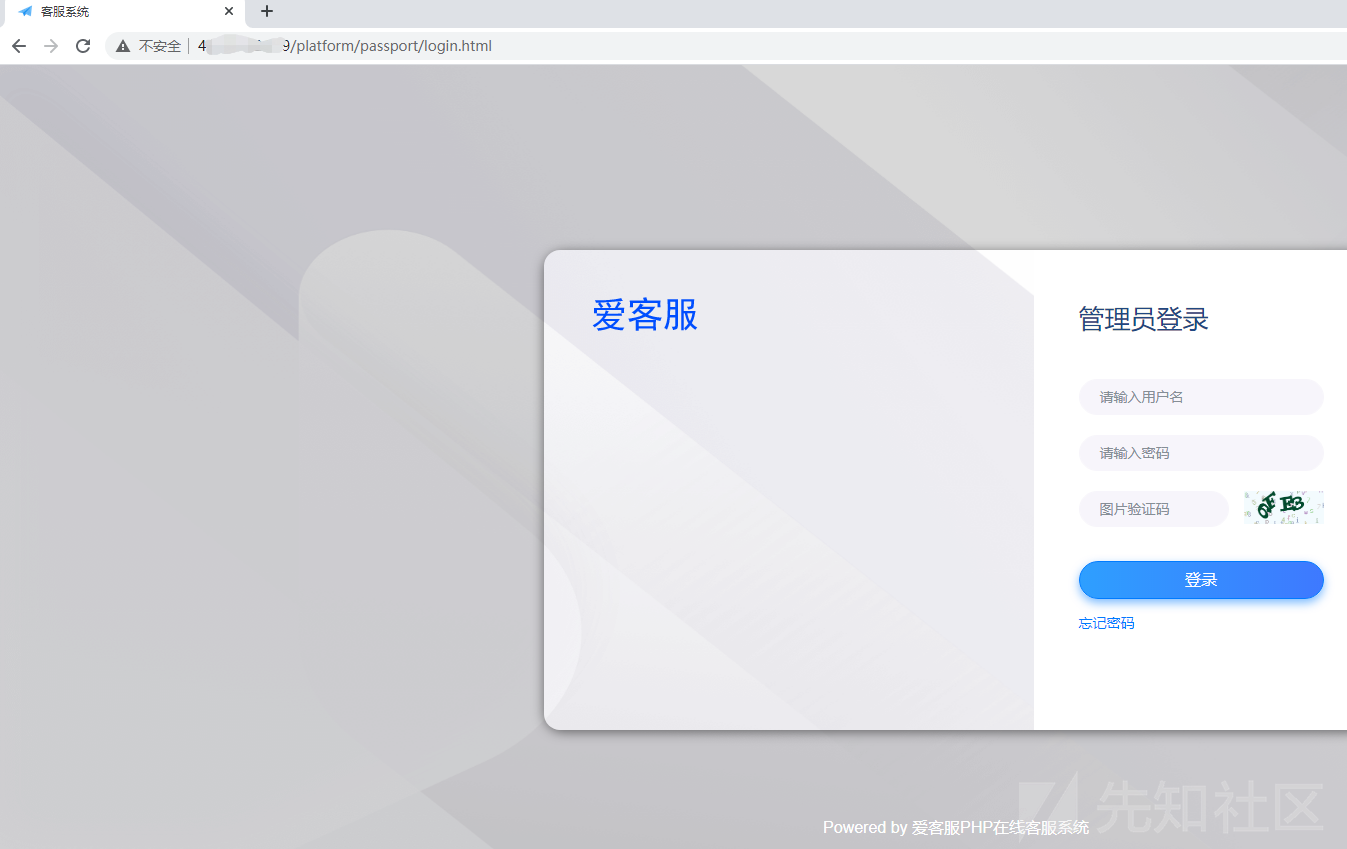Focus the 请输入用户名 username field

pyautogui.click(x=1201, y=397)
